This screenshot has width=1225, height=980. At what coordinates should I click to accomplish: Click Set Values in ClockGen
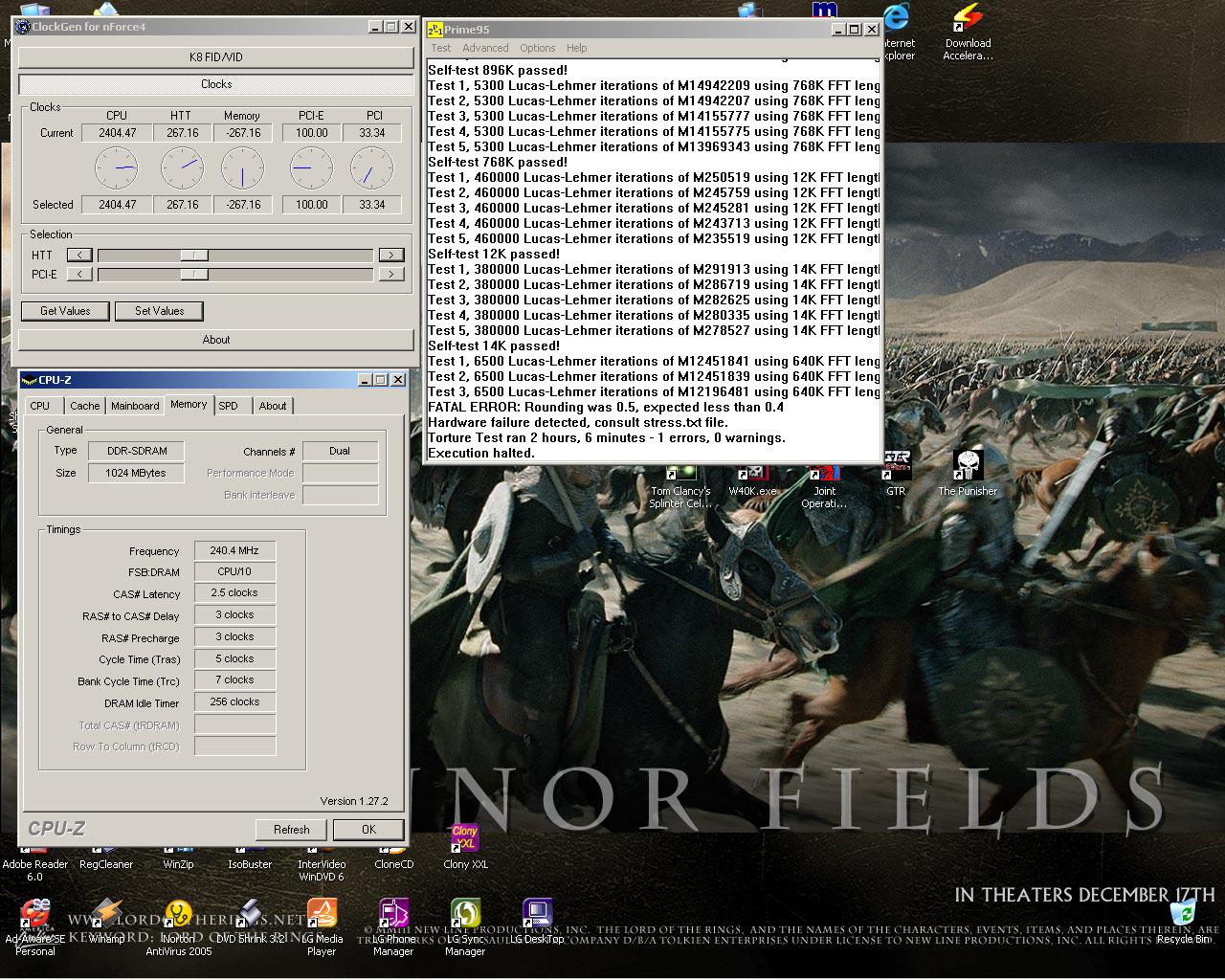(159, 311)
